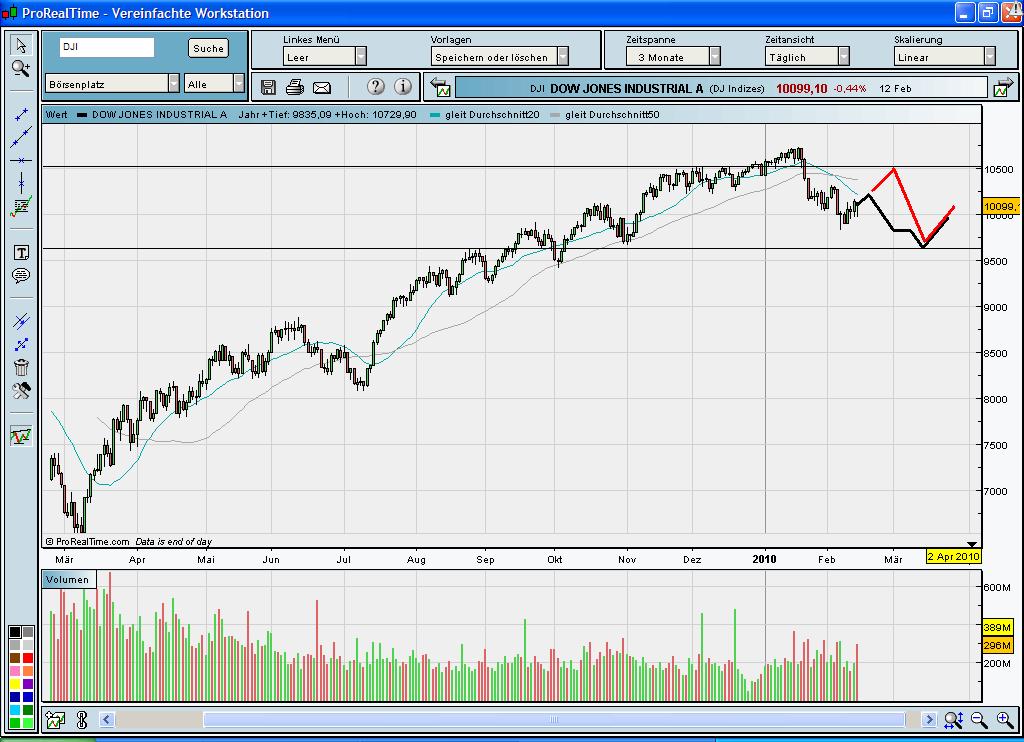Click the Suche button

pyautogui.click(x=208, y=48)
